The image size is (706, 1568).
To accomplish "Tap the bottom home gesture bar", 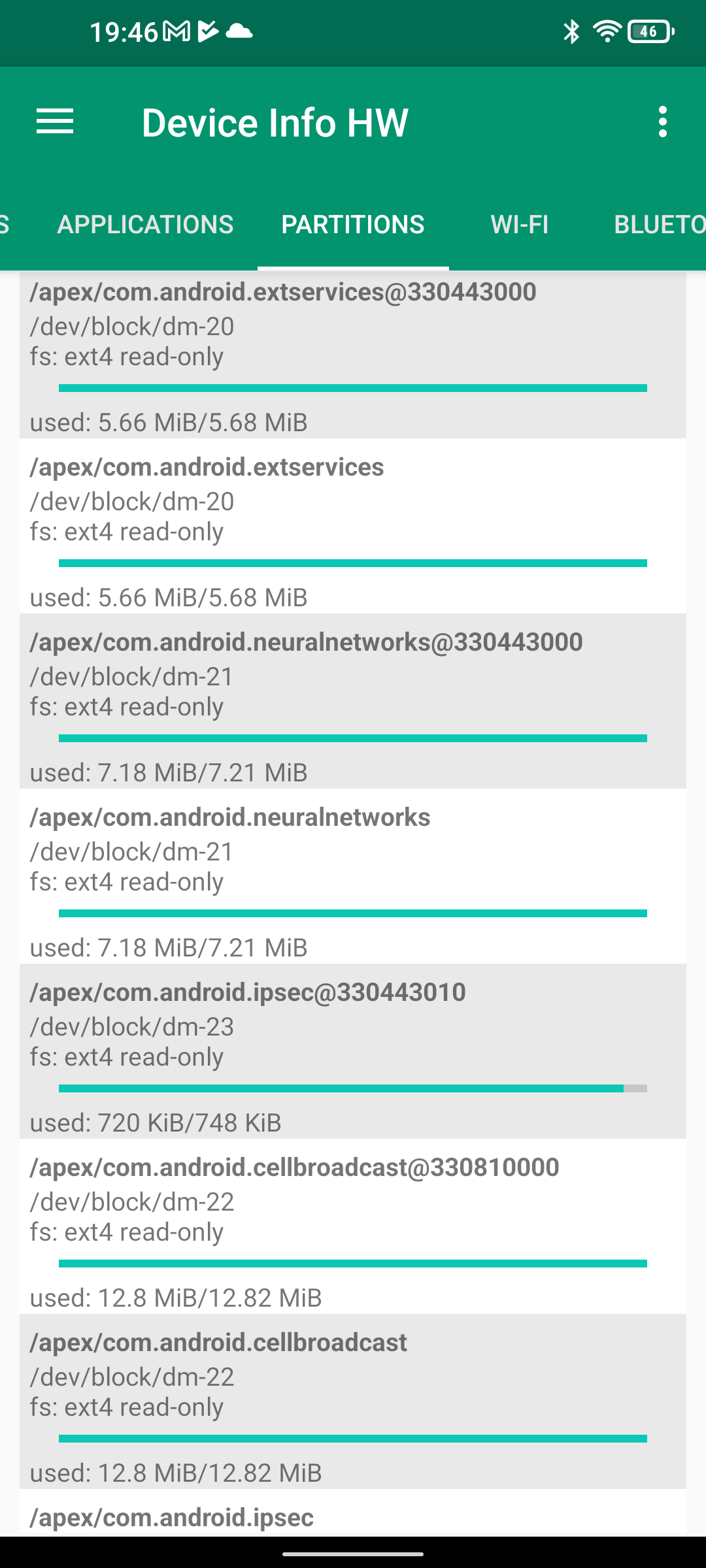I will [x=353, y=1554].
